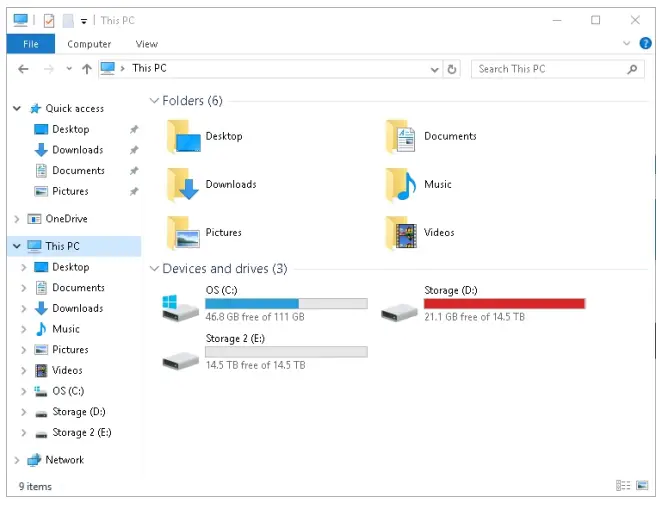Go back with the Back arrow
The image size is (662, 511).
pyautogui.click(x=23, y=69)
